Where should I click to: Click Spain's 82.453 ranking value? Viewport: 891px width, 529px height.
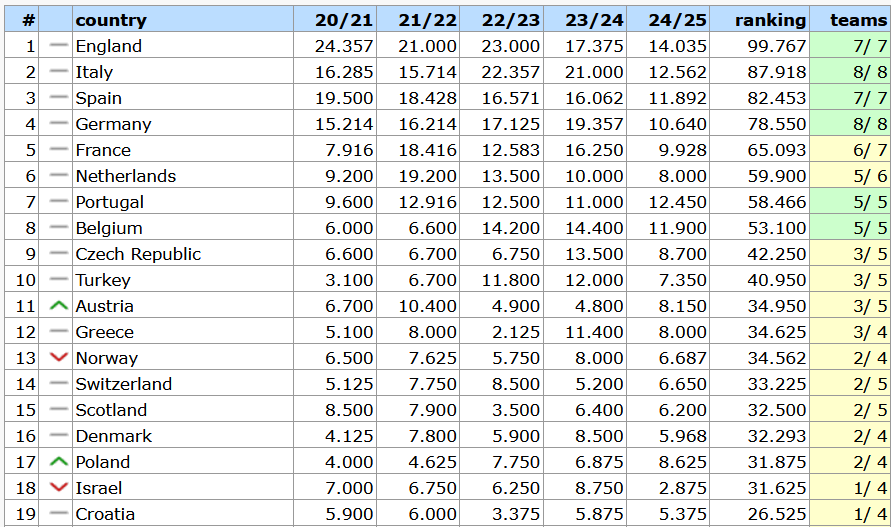click(x=777, y=98)
